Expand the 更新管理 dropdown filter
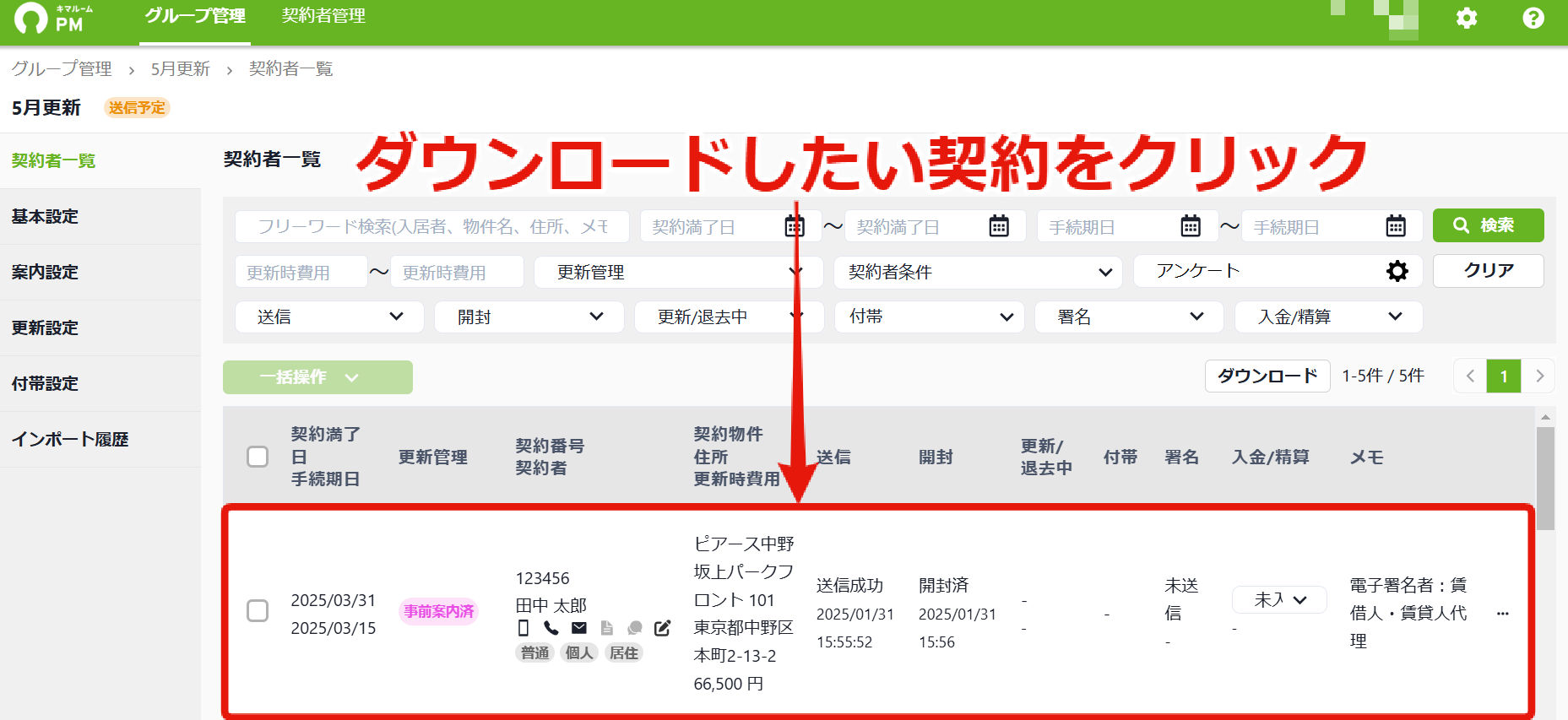This screenshot has height=720, width=1568. coord(679,272)
